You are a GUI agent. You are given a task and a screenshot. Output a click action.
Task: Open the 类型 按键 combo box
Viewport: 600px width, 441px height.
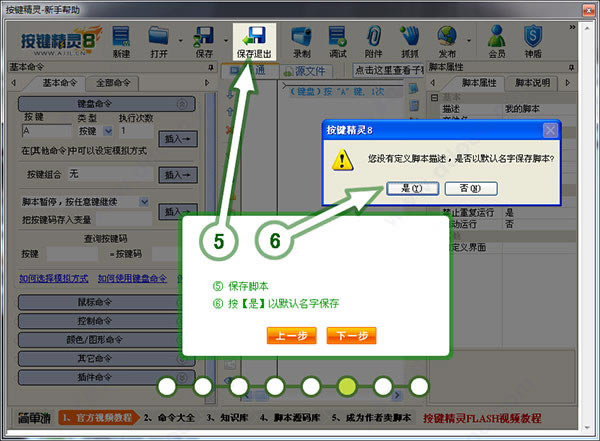coord(108,131)
